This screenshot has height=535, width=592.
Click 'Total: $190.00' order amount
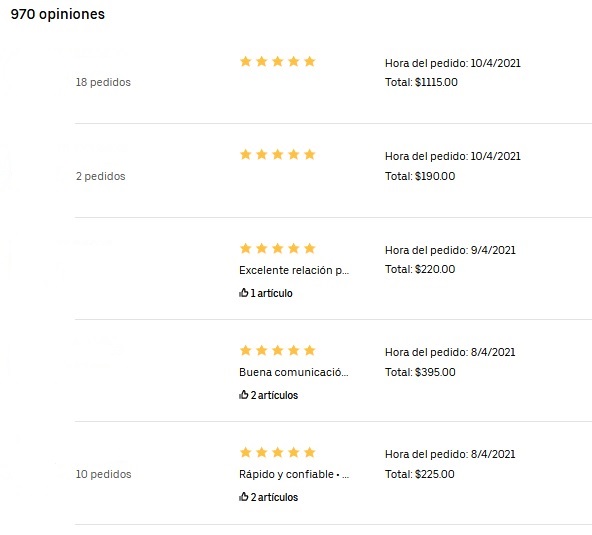coord(420,176)
